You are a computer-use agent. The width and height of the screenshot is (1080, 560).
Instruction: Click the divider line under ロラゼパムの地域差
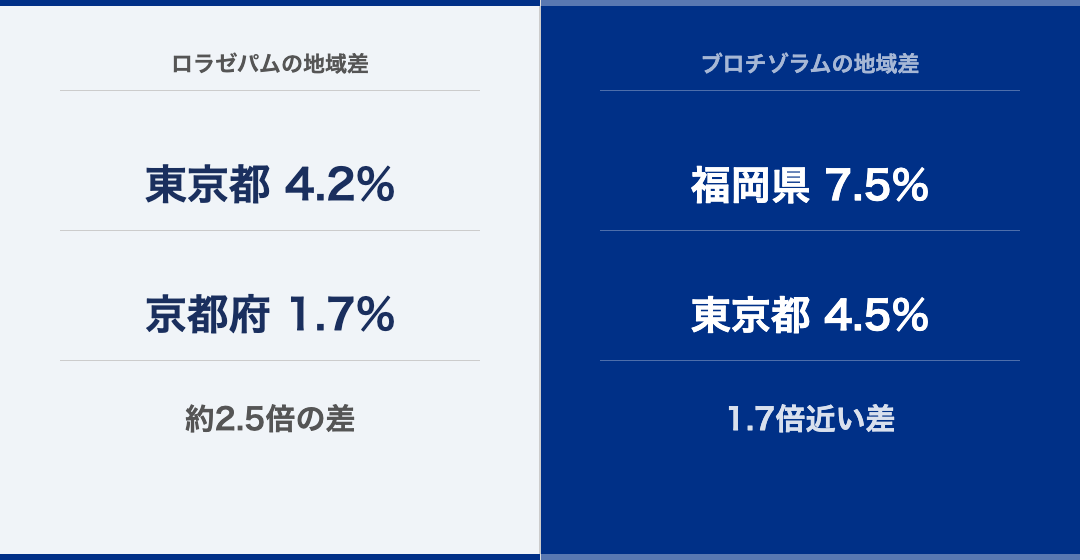pyautogui.click(x=270, y=90)
